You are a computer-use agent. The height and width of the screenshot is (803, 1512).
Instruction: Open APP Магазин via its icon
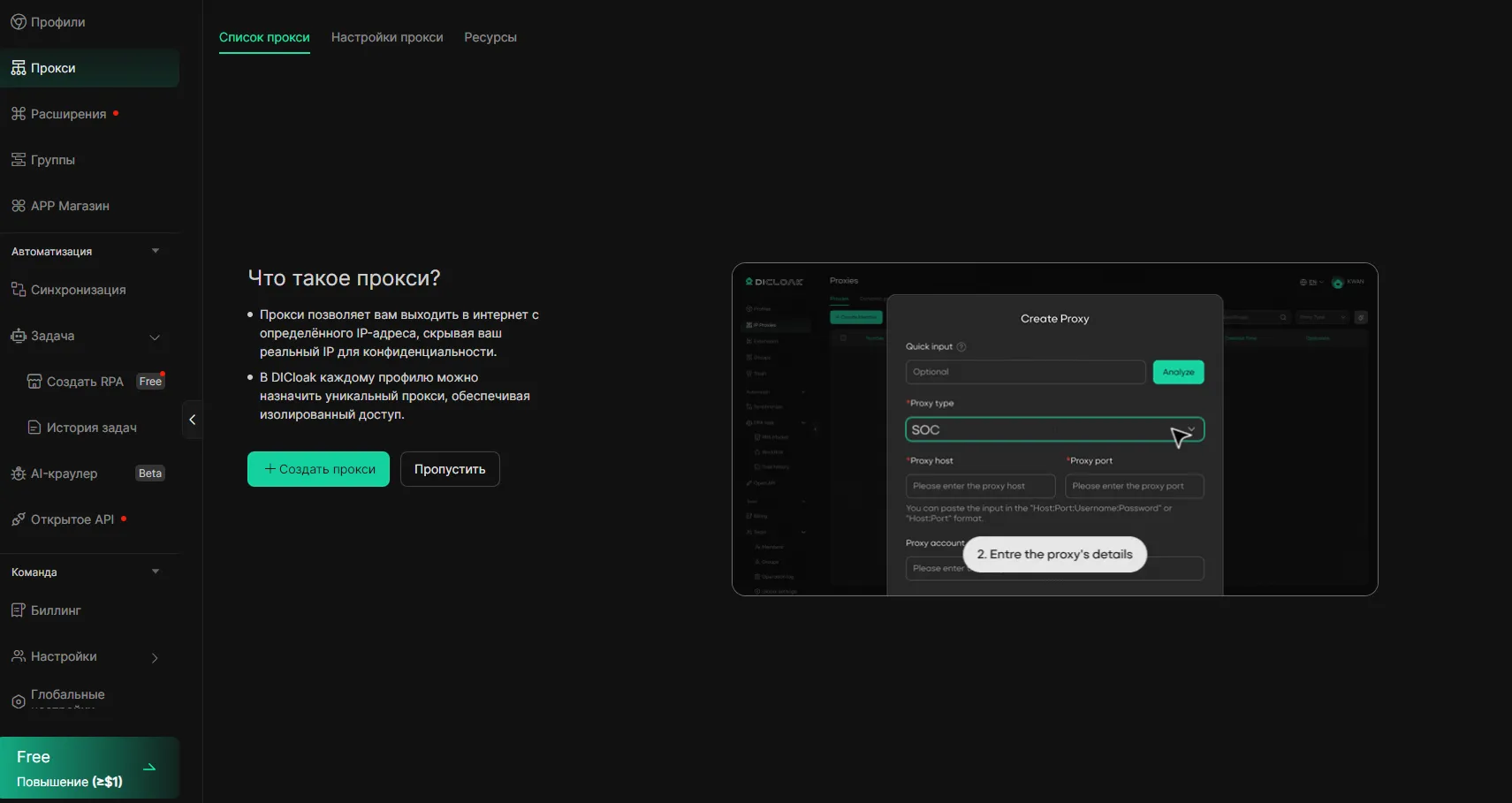tap(18, 206)
